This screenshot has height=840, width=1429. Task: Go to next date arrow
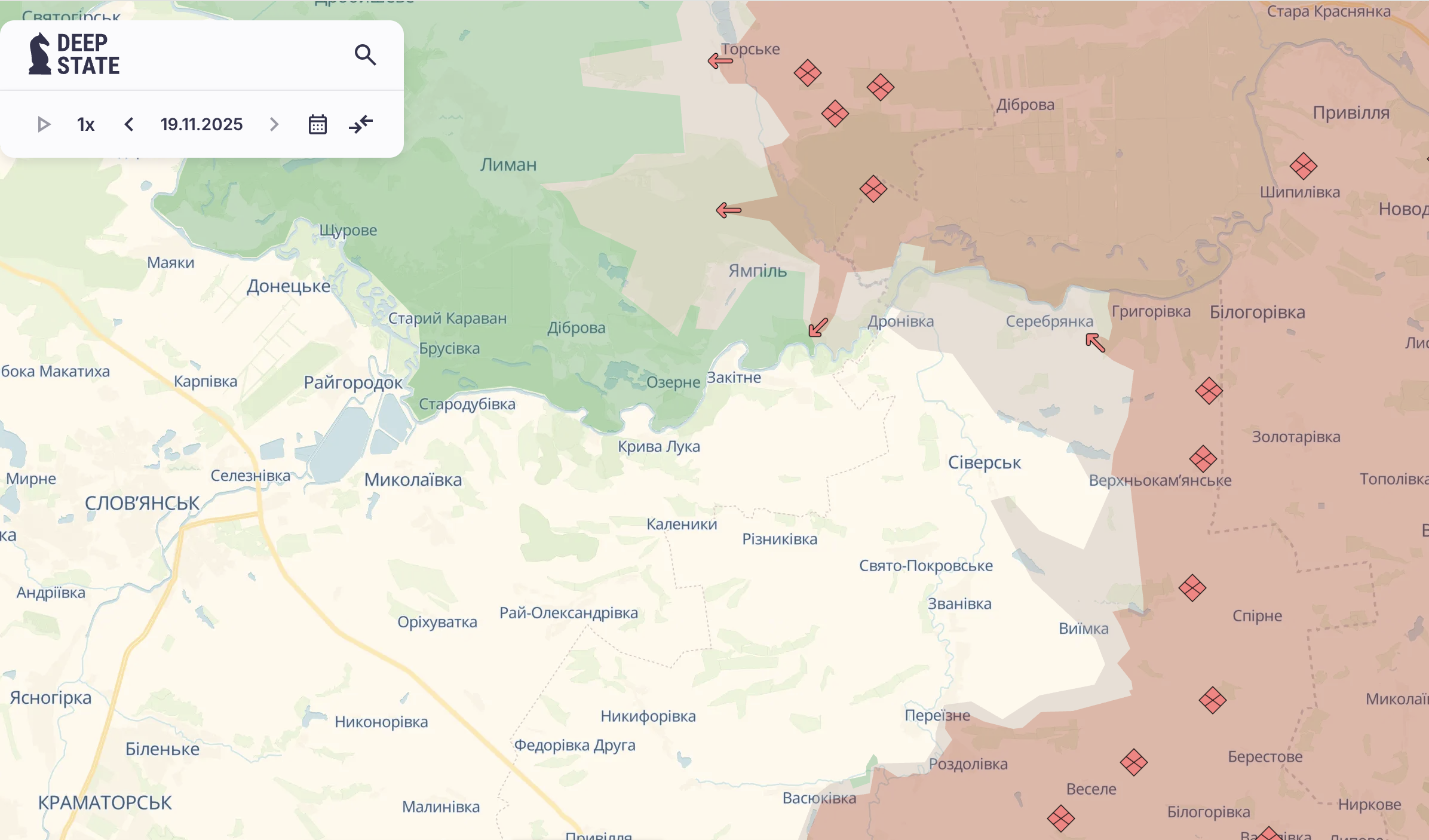[x=274, y=124]
